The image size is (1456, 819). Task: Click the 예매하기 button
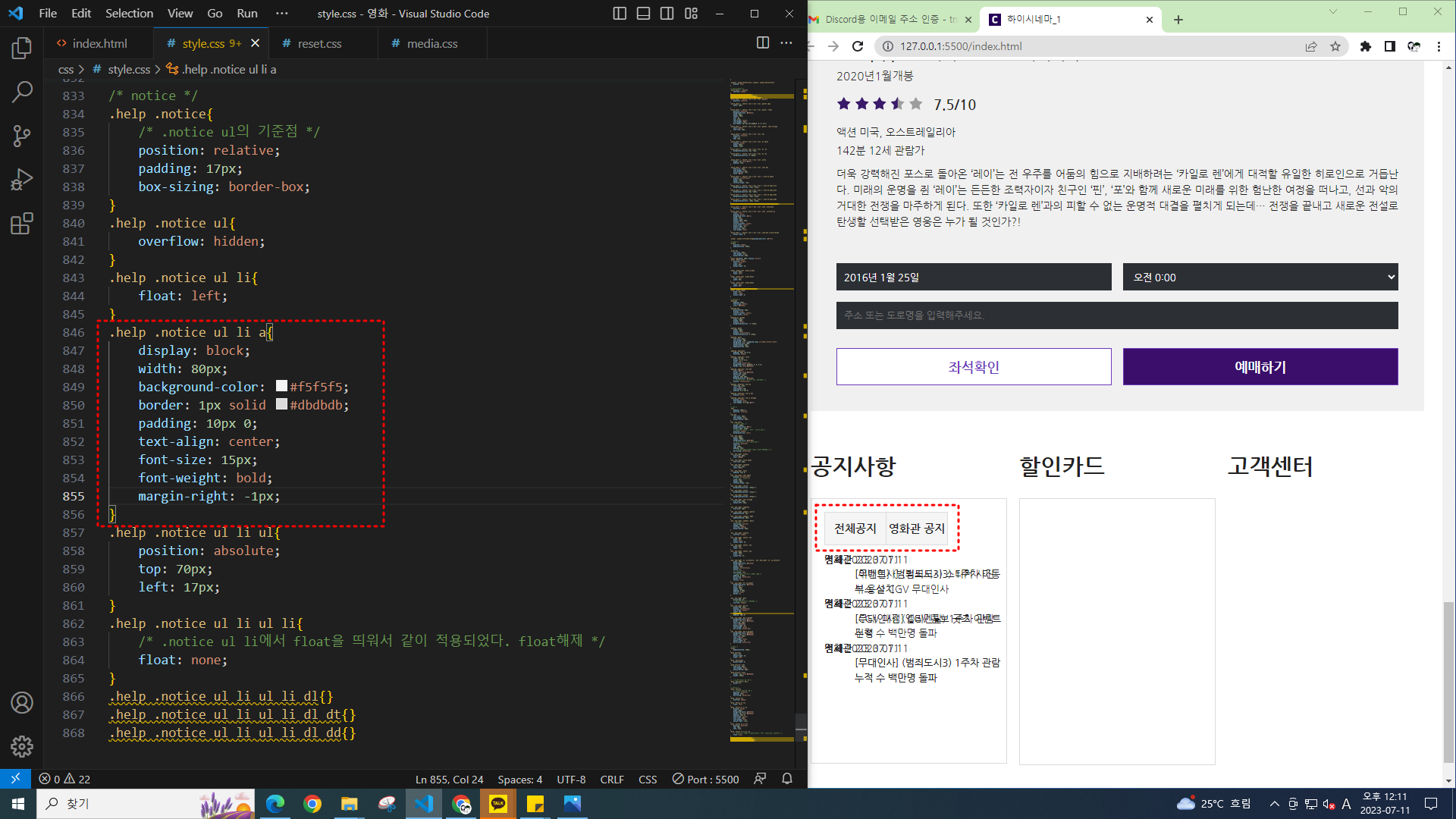click(1260, 367)
